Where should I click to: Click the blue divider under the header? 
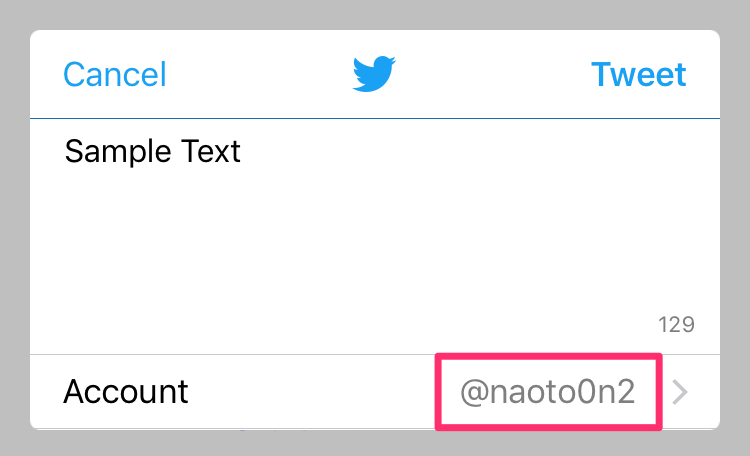(375, 118)
